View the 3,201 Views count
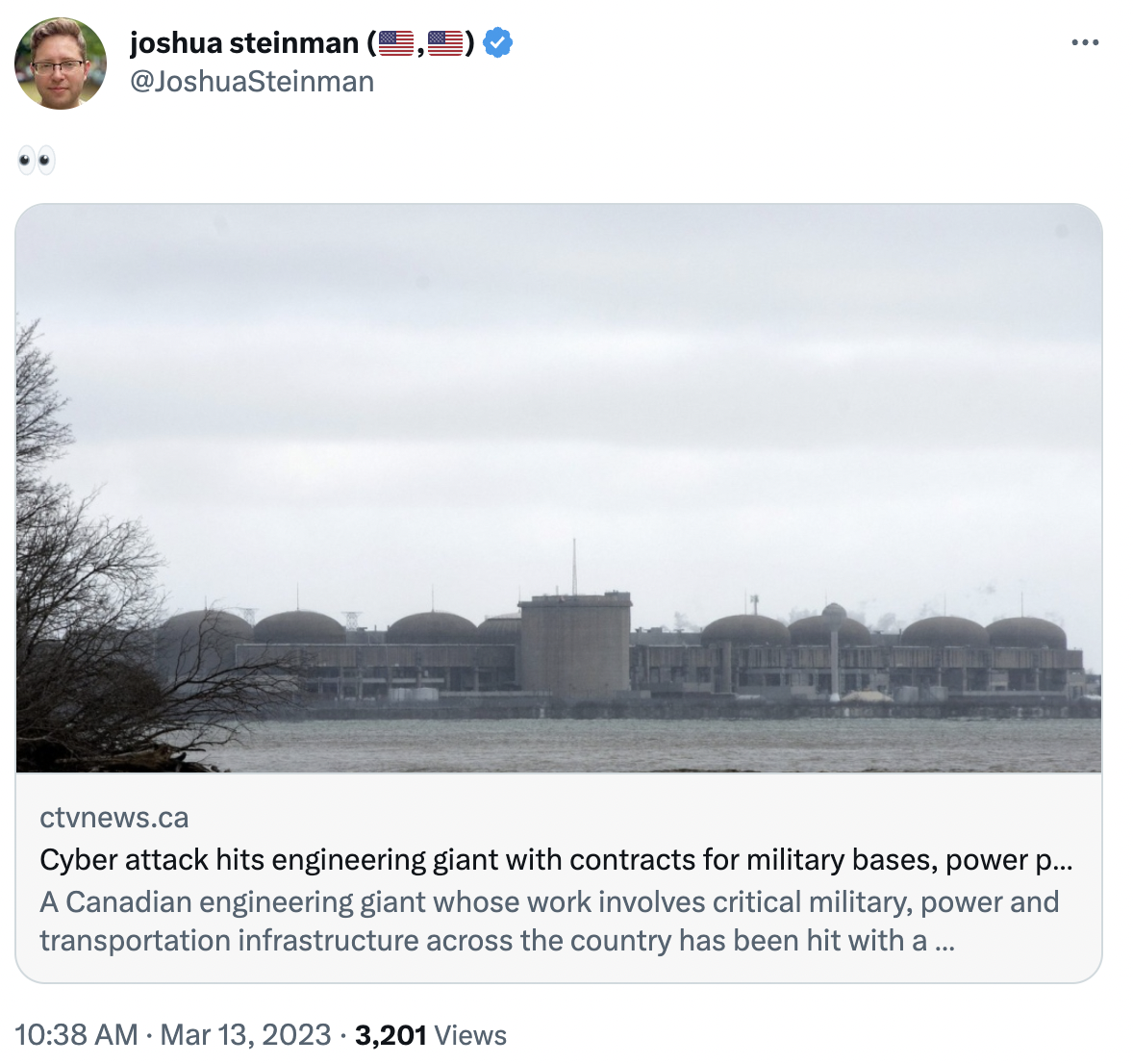The image size is (1133, 1064). (x=430, y=1035)
